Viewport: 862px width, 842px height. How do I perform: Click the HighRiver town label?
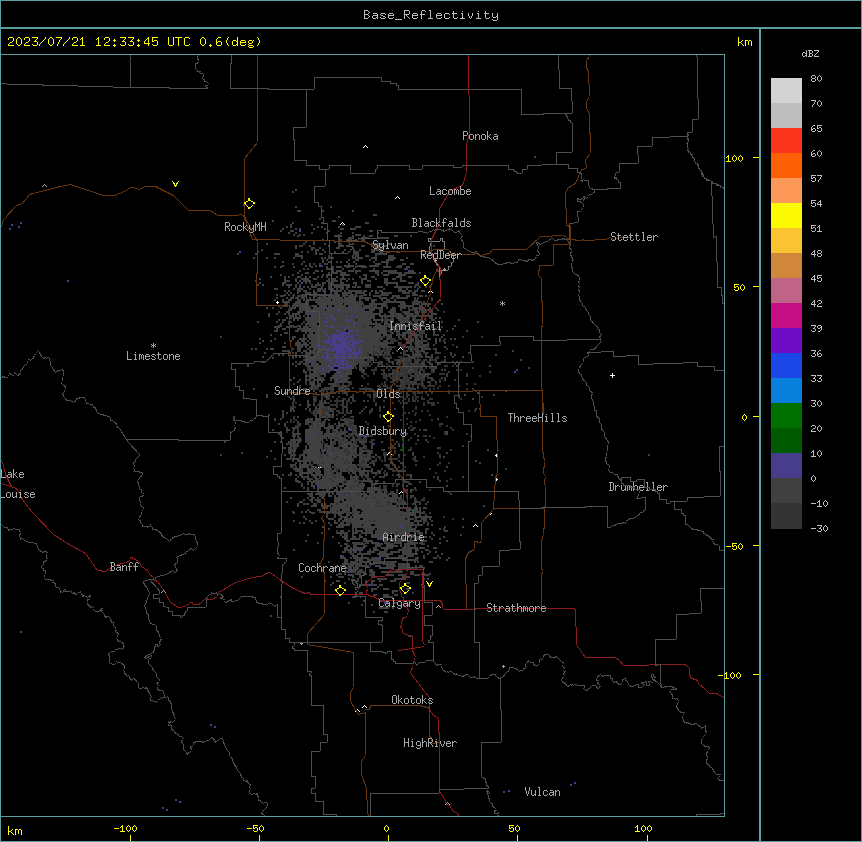point(430,743)
